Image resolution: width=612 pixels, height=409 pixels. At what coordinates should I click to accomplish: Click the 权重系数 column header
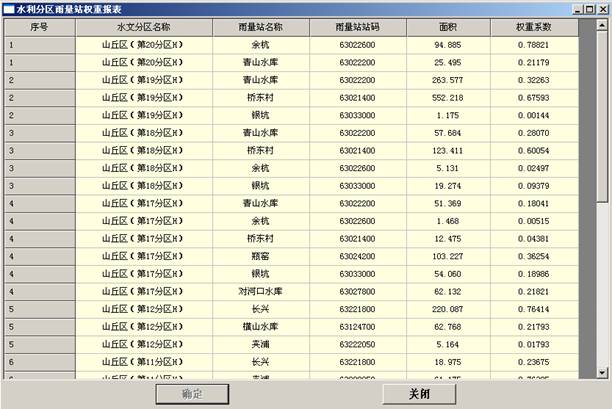click(534, 26)
